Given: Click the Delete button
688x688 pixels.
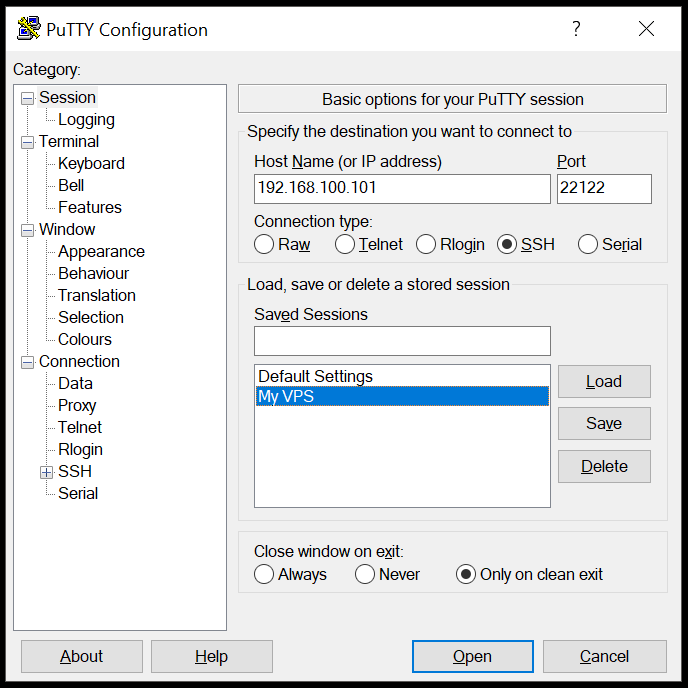Looking at the screenshot, I should pos(604,466).
